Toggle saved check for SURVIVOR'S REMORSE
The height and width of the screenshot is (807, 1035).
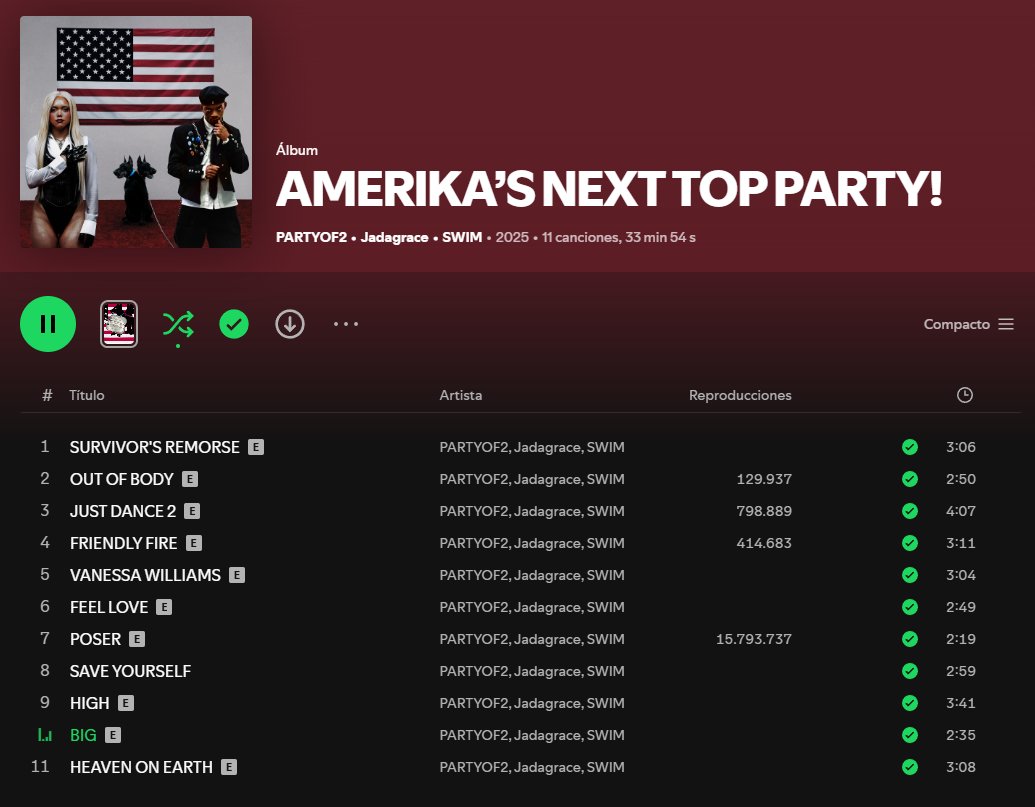(910, 447)
